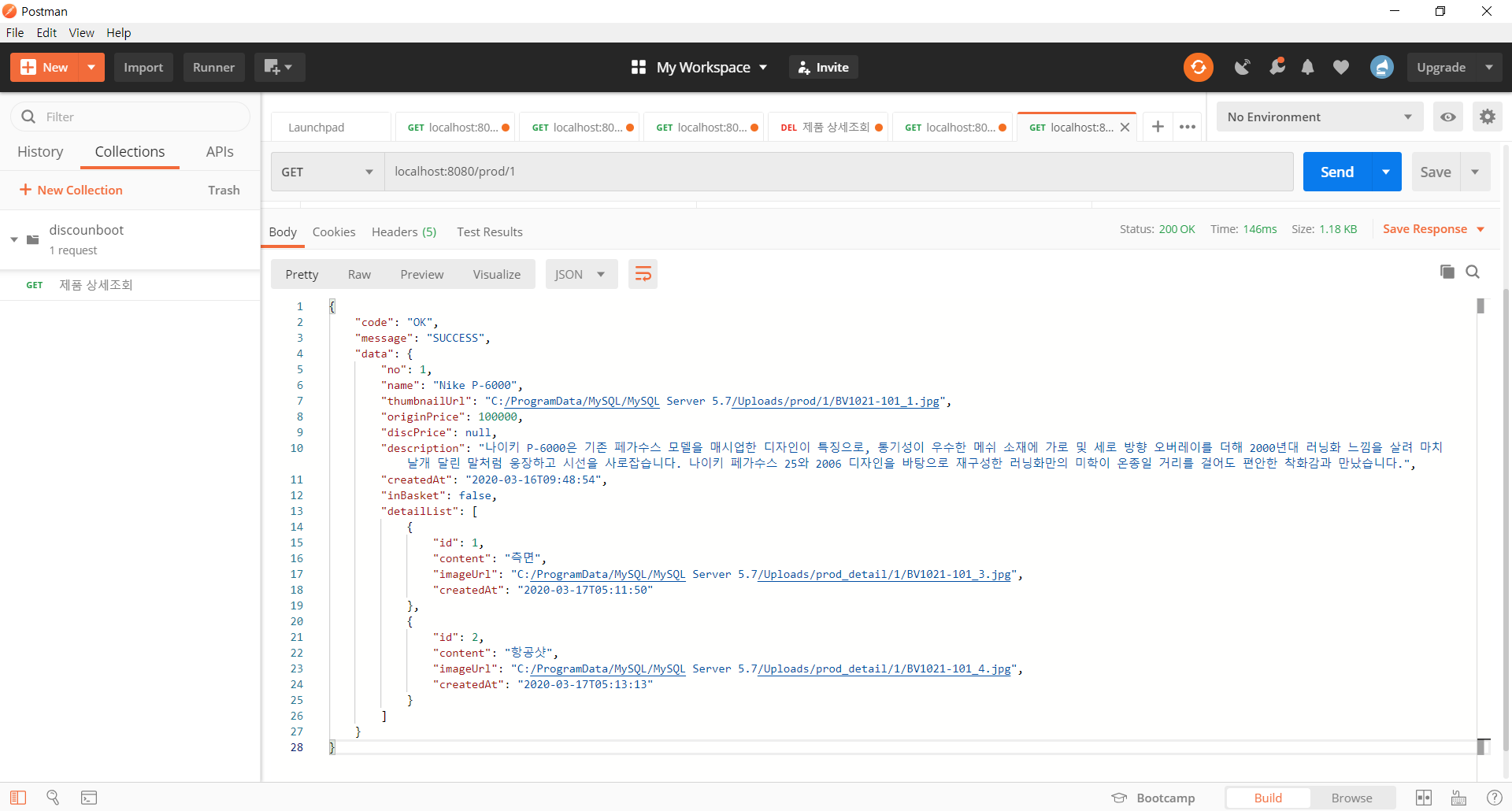Open the Test Results tab

[490, 232]
